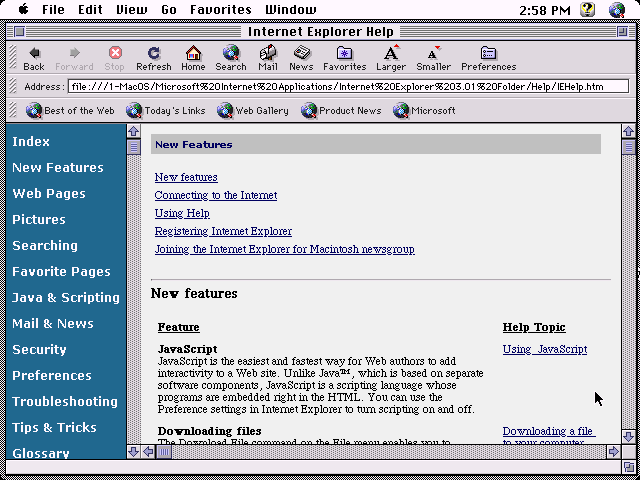
Task: Click horizontal scrollbar left arrow
Action: (x=149, y=451)
